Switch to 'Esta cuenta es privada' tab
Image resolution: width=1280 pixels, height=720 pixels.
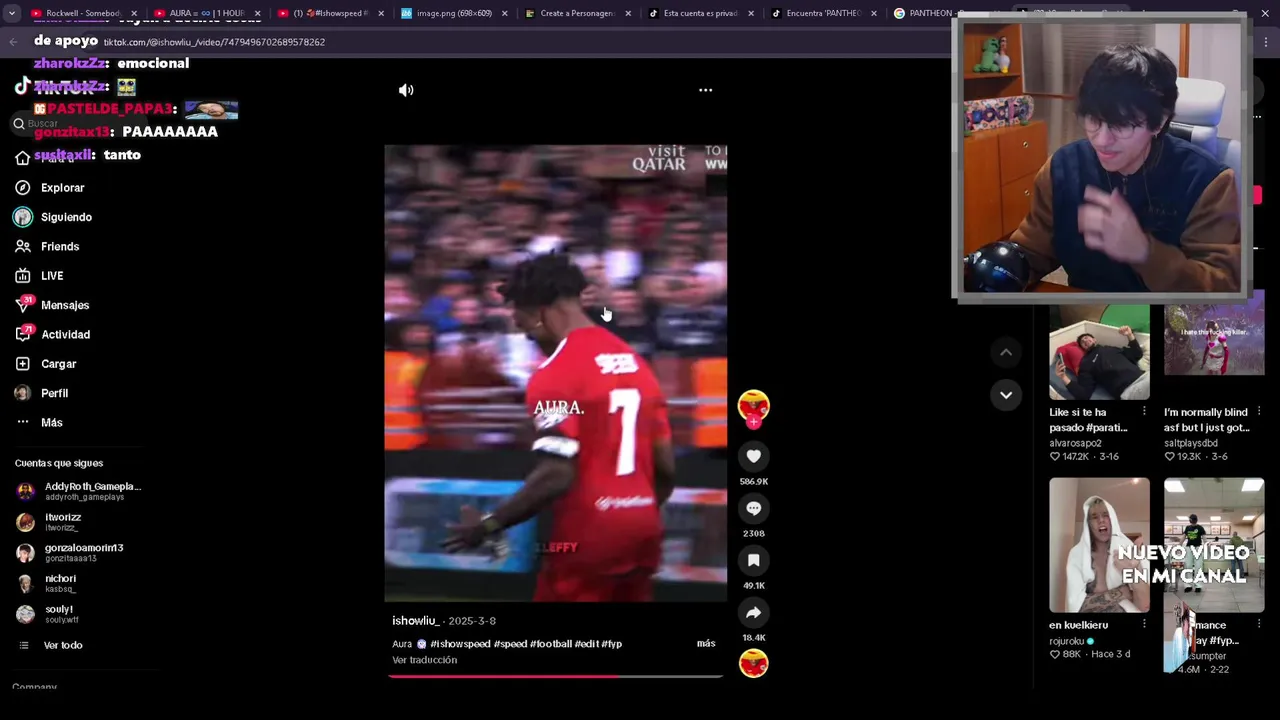[699, 14]
